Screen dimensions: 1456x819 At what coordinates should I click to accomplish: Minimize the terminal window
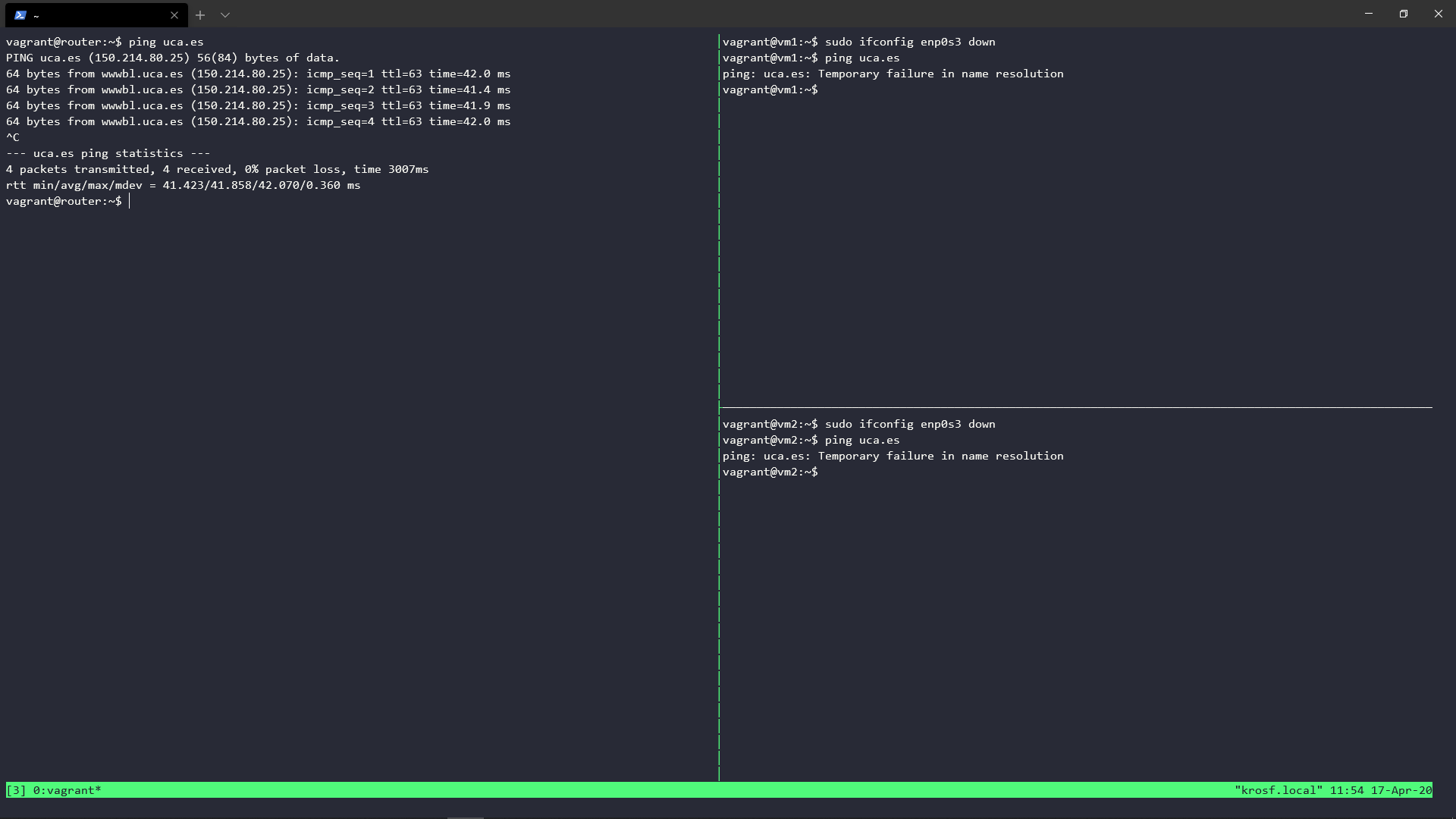pyautogui.click(x=1369, y=14)
